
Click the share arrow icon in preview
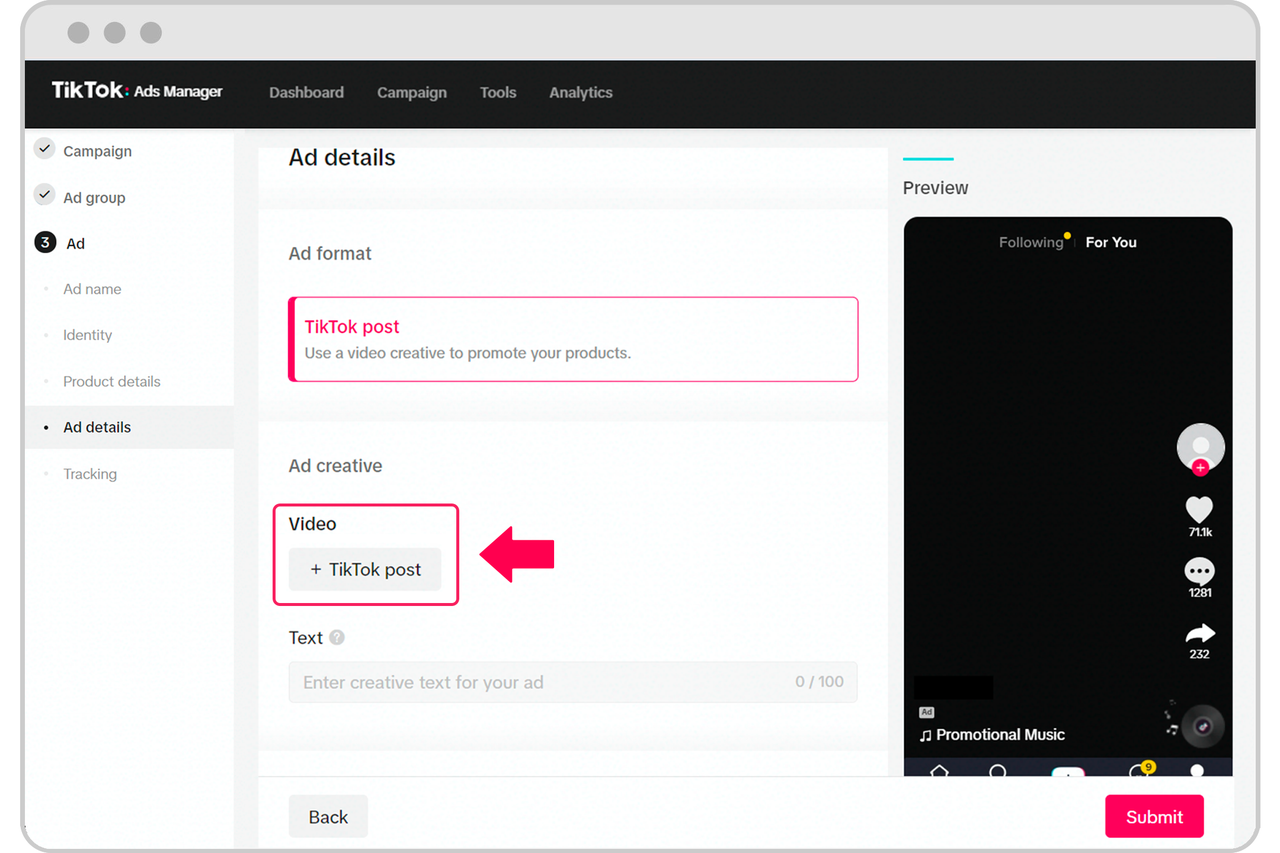coord(1200,633)
